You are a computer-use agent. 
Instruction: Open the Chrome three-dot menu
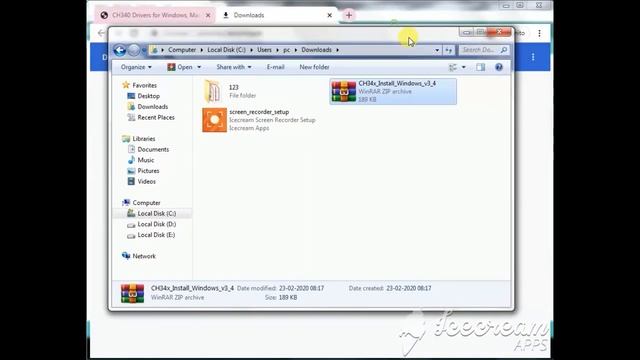[539, 33]
